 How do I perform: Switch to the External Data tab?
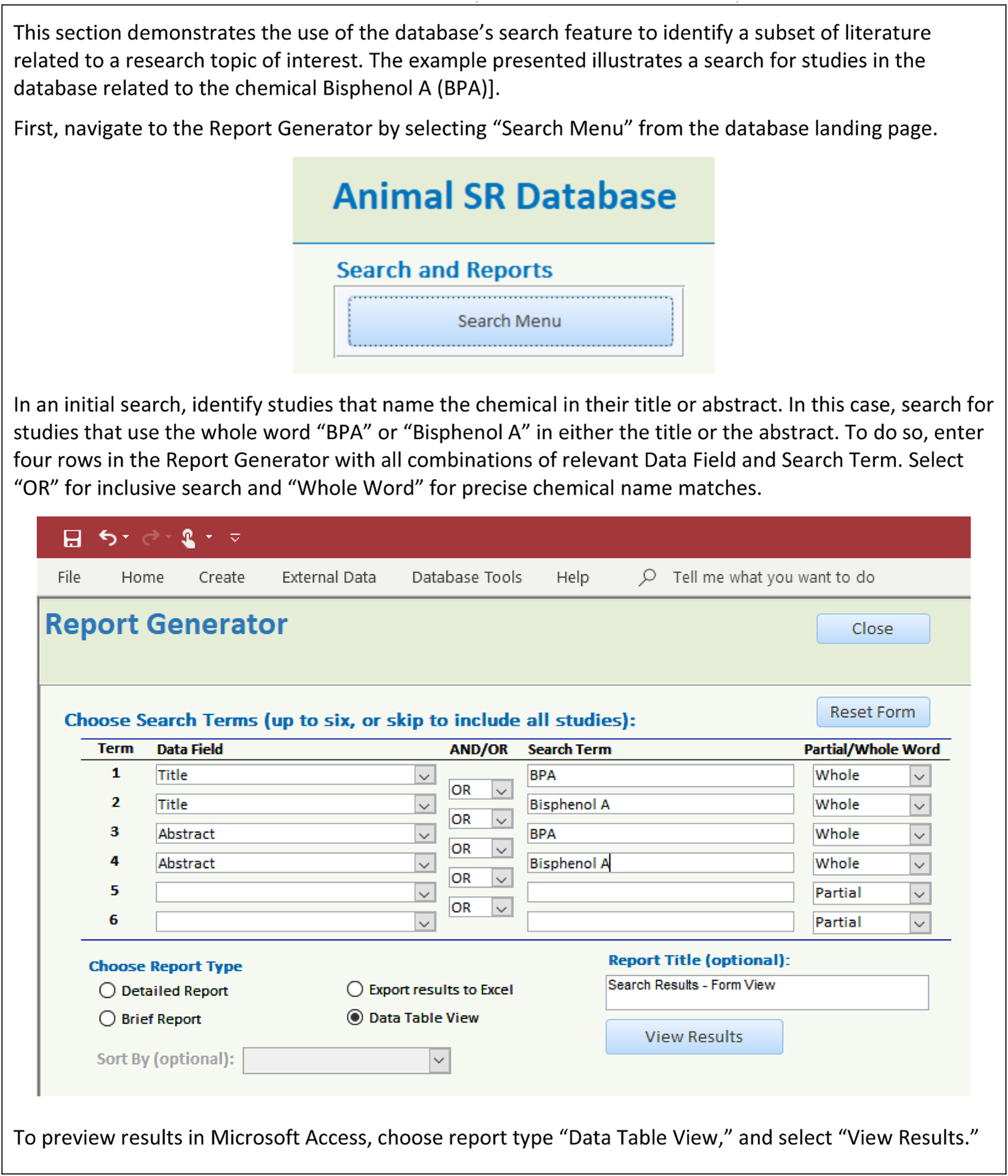pos(328,577)
